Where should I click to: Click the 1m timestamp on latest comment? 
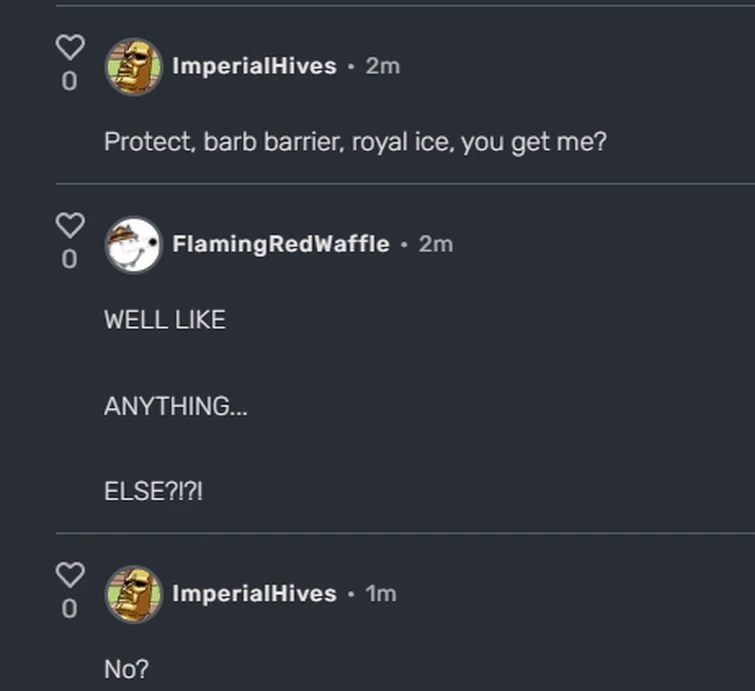point(381,594)
